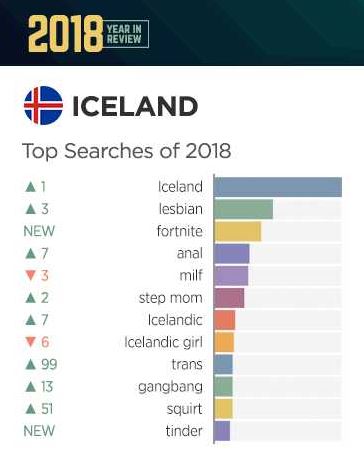
Task: Click the 'trans' search term label
Action: [187, 364]
